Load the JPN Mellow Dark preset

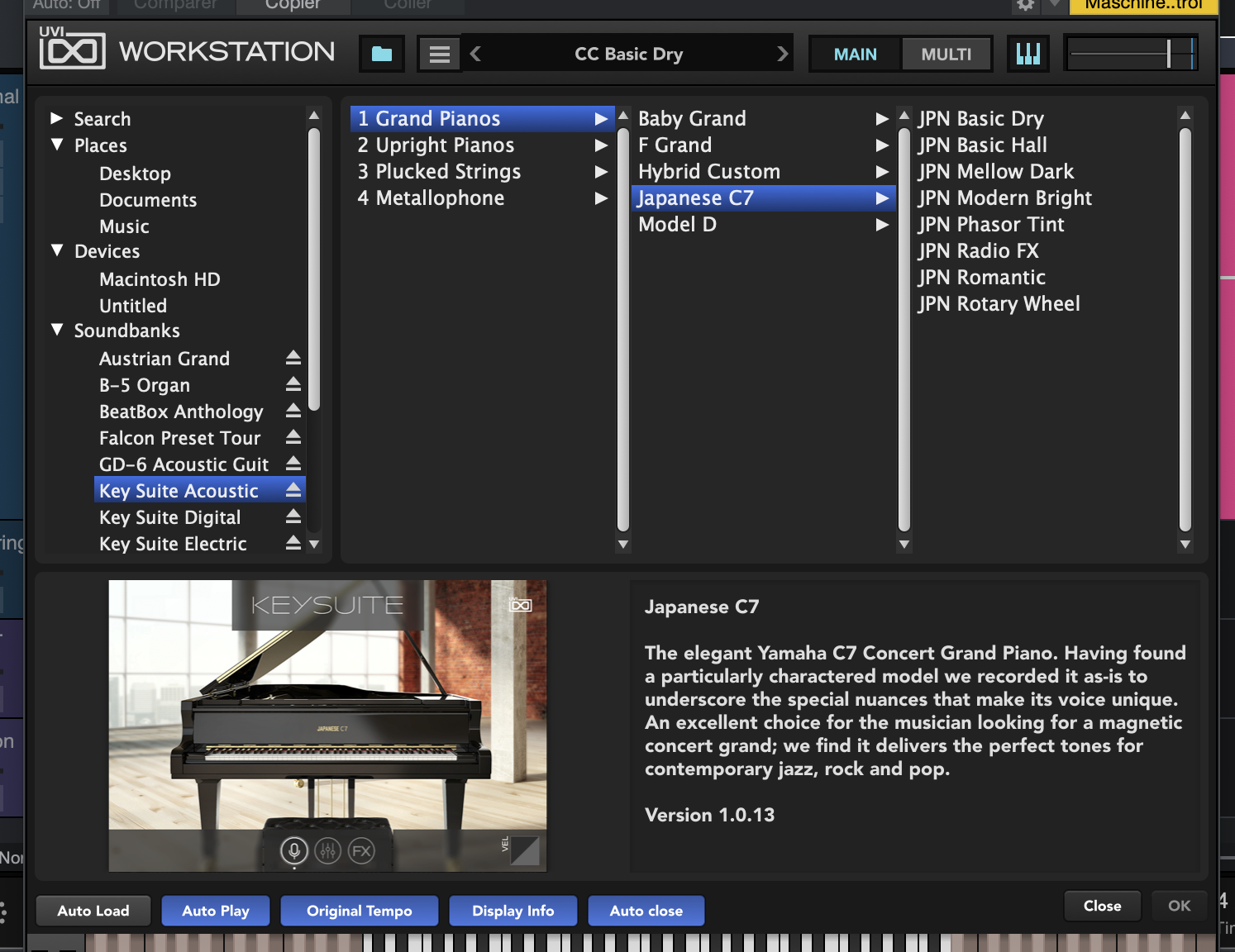[x=995, y=172]
